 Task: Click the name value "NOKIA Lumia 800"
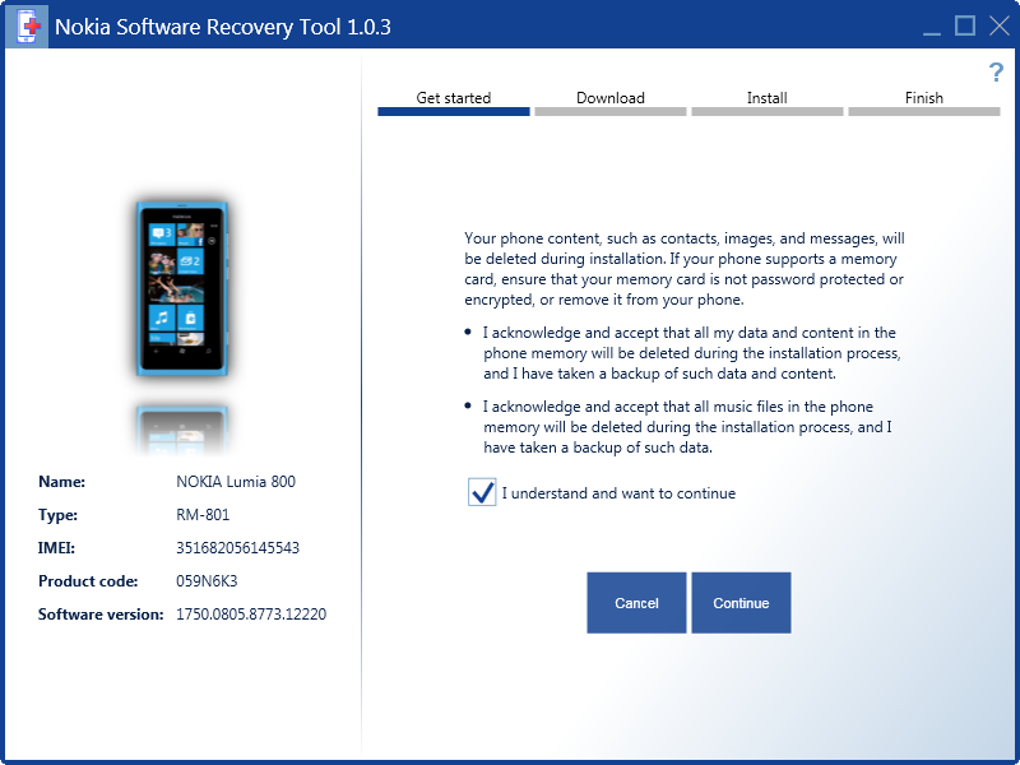pyautogui.click(x=235, y=481)
